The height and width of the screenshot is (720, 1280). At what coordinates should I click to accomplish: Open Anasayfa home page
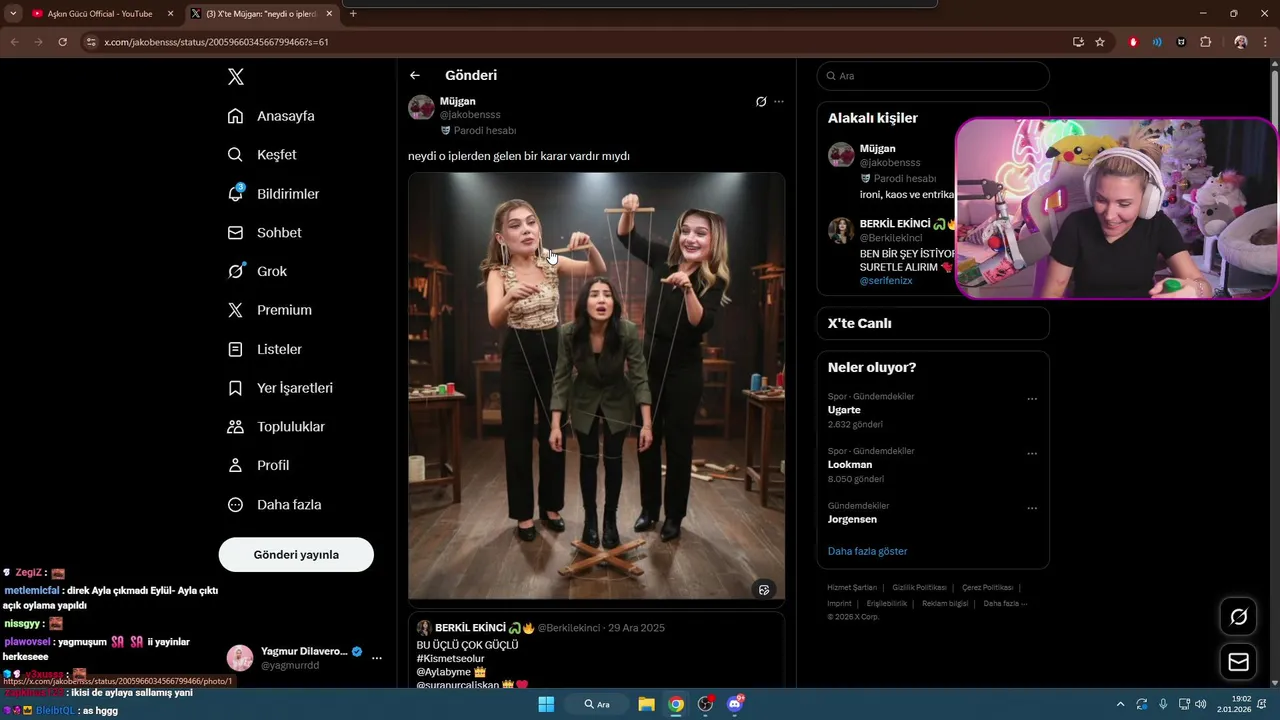point(271,116)
